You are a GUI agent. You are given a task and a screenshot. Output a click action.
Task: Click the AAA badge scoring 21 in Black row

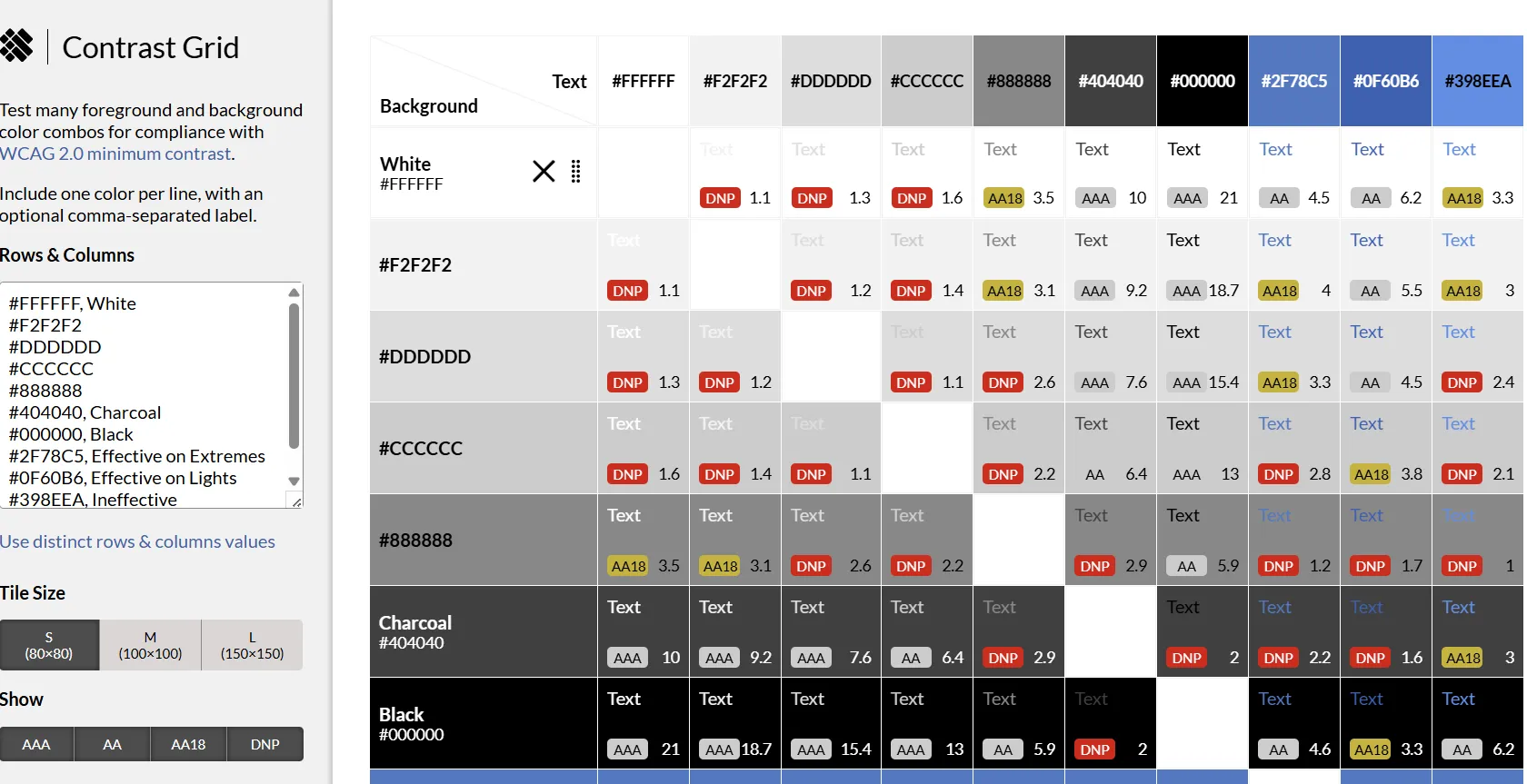[628, 749]
